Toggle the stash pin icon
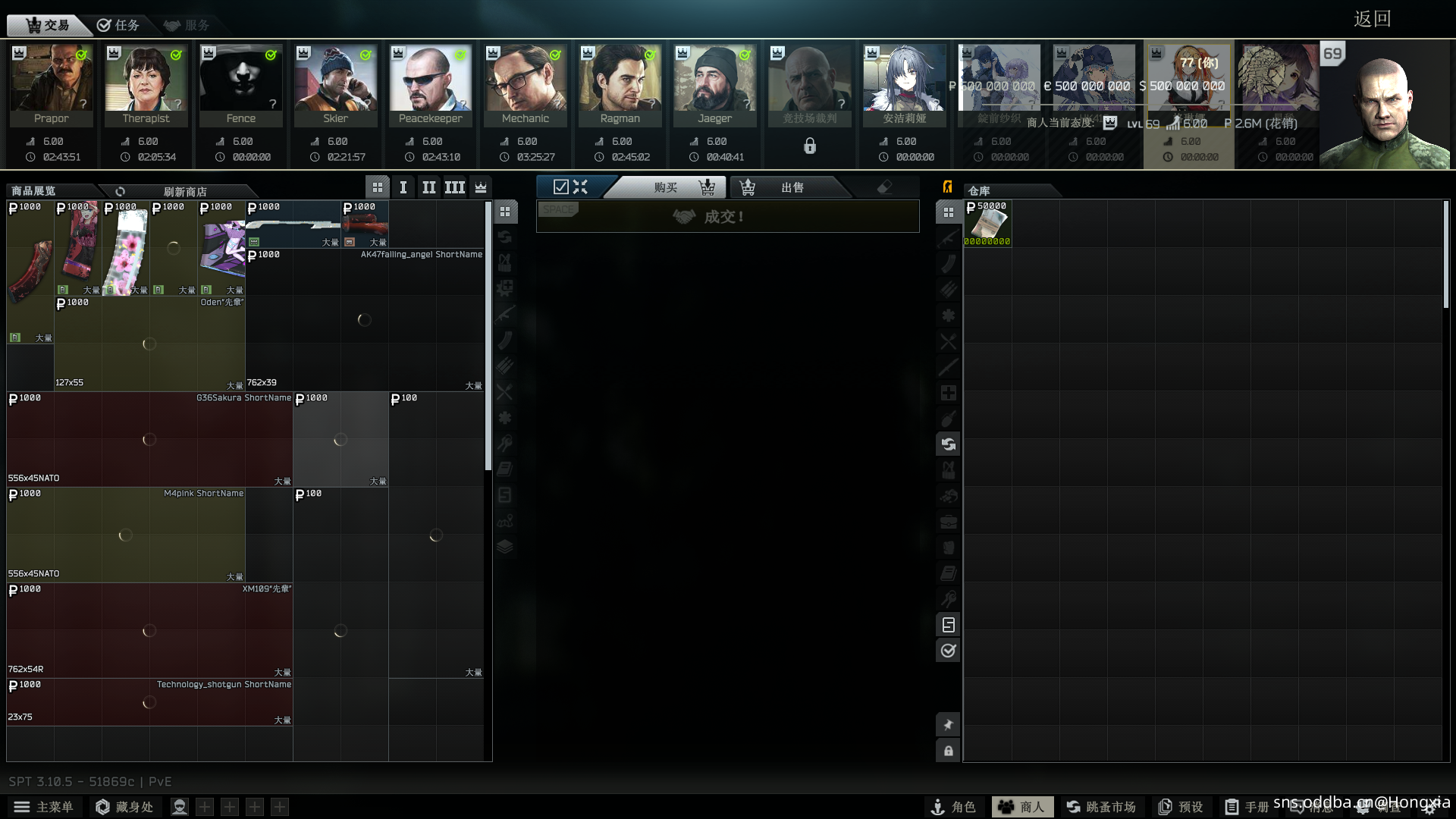 [x=948, y=725]
